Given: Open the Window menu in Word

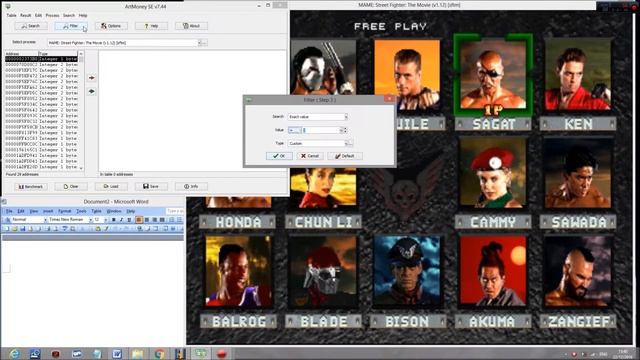Looking at the screenshot, I should (114, 211).
